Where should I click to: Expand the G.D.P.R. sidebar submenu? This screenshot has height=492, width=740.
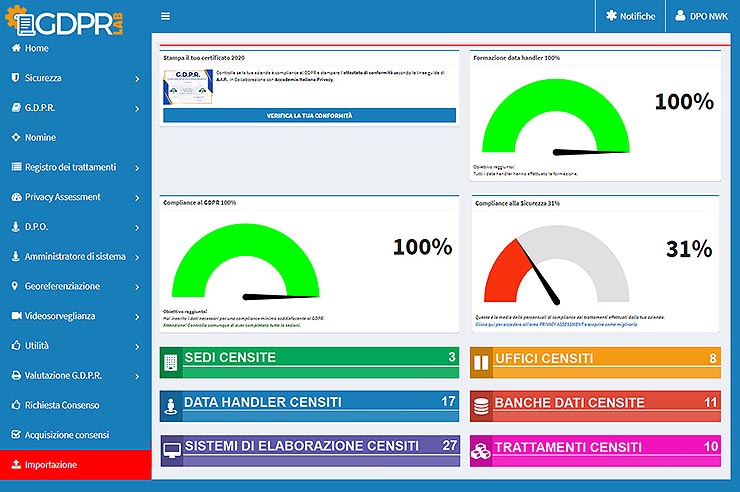click(x=136, y=108)
